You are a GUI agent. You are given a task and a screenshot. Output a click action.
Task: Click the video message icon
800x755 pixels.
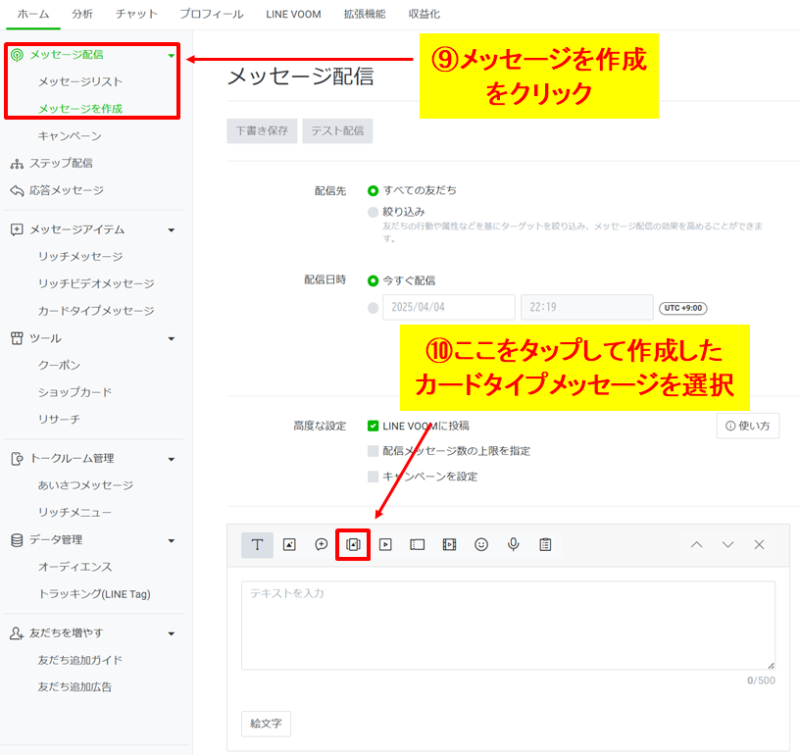[x=385, y=545]
